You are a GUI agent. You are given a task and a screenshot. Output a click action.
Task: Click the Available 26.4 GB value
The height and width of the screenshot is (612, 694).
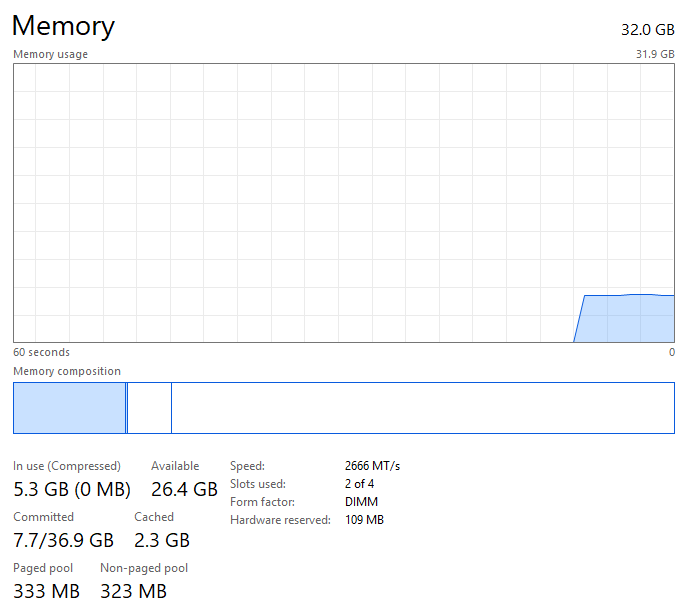pos(184,489)
